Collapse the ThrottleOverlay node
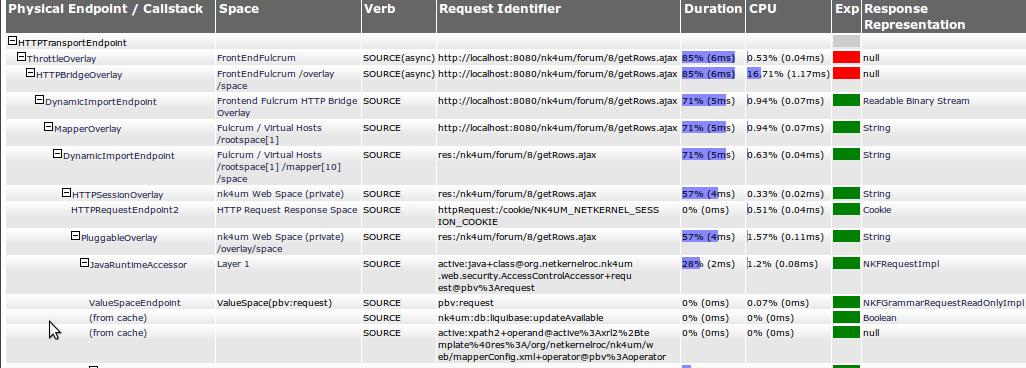Viewport: 1026px width, 368px height. point(21,57)
